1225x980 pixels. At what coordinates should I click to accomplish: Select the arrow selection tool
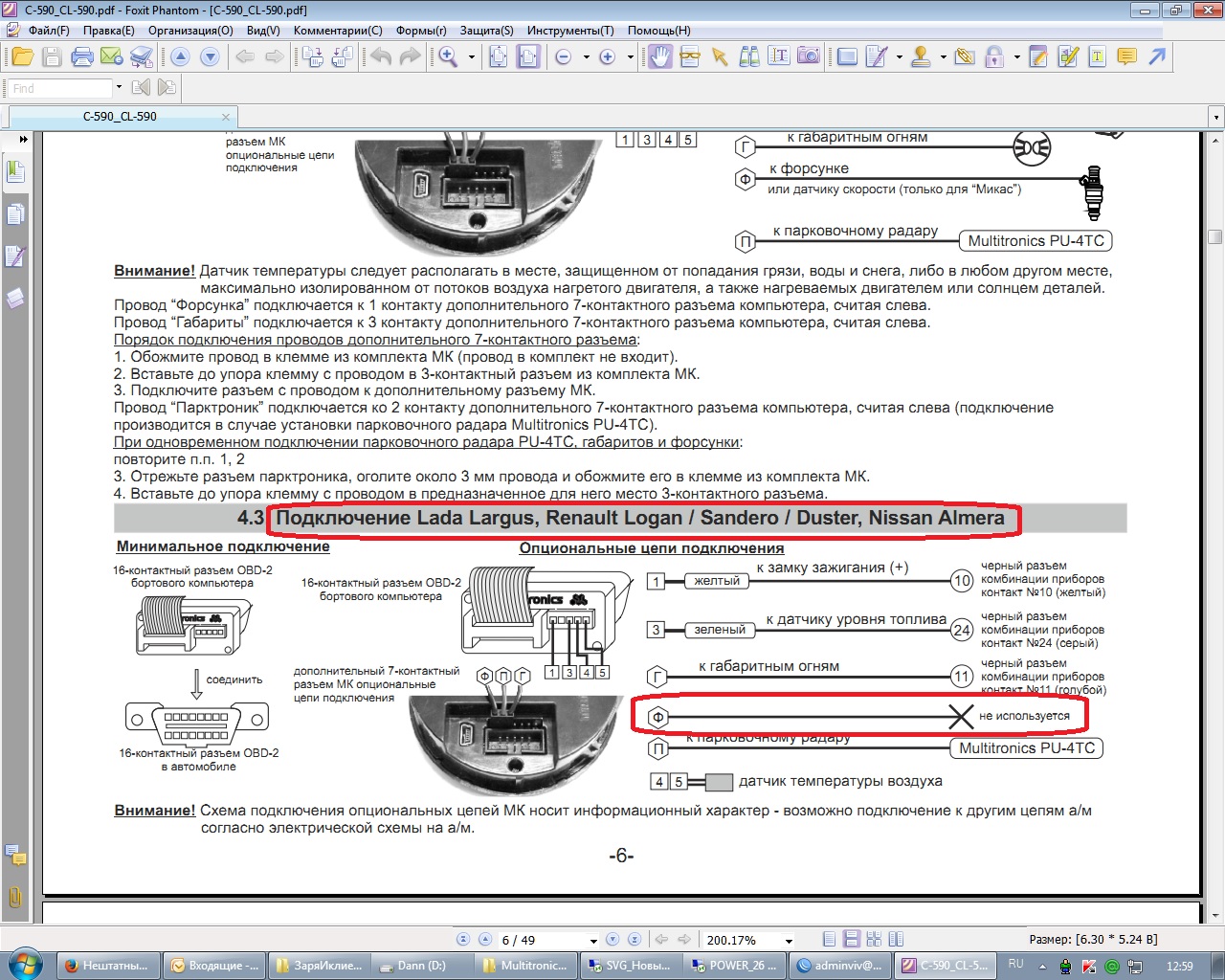[720, 57]
